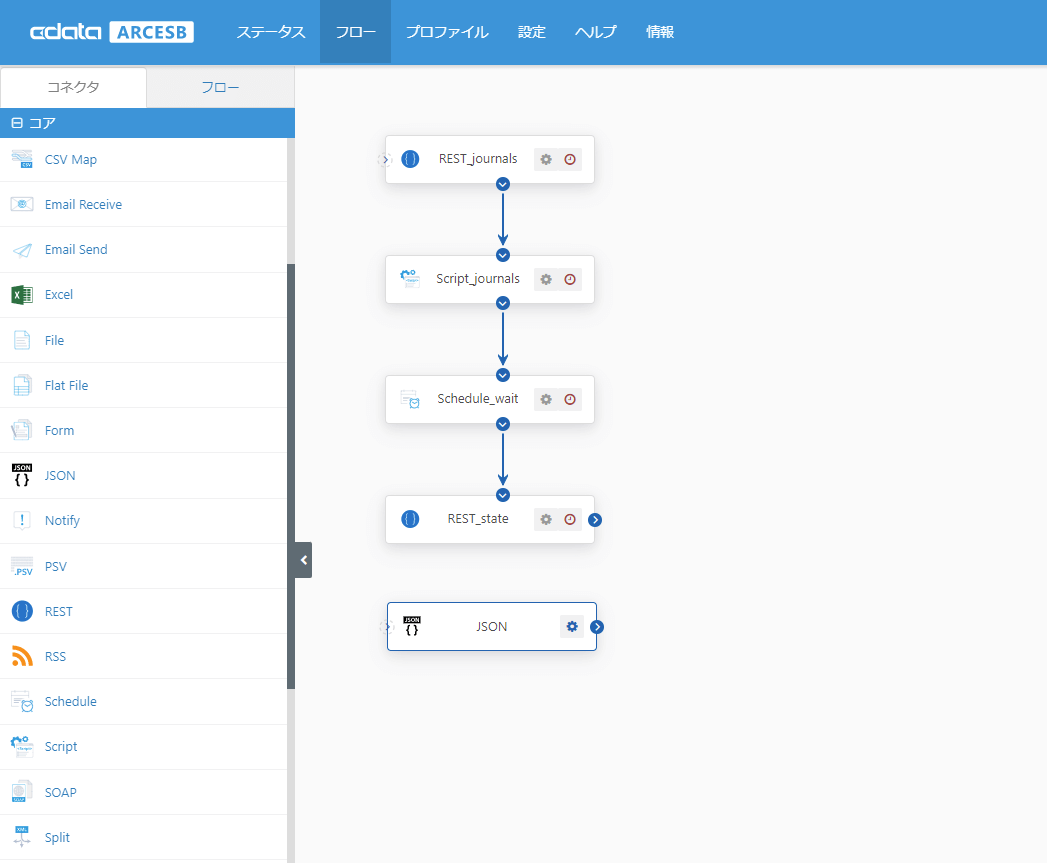Select the RSS connector icon

point(22,657)
